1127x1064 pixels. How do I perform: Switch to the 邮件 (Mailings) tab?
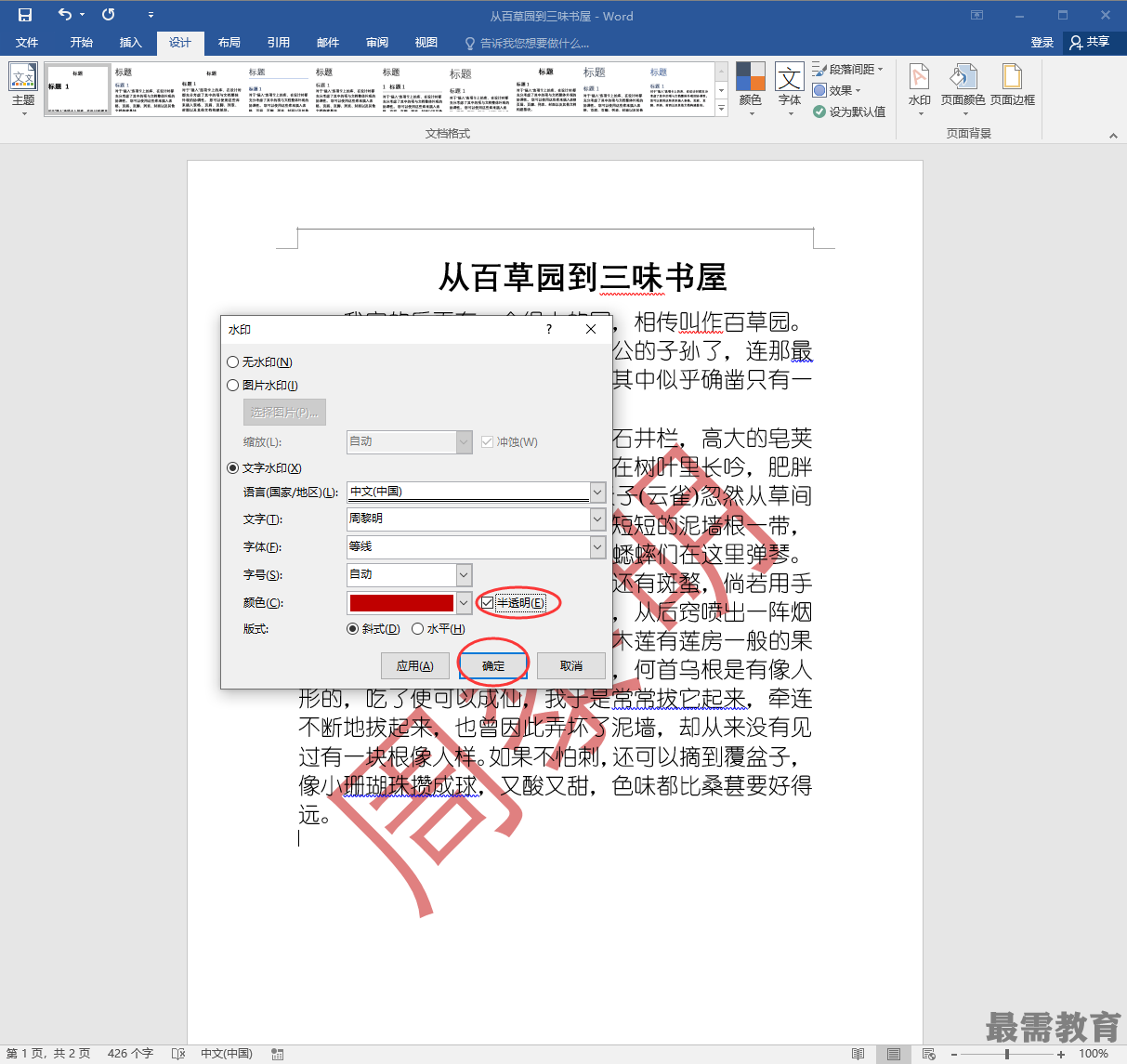[328, 43]
